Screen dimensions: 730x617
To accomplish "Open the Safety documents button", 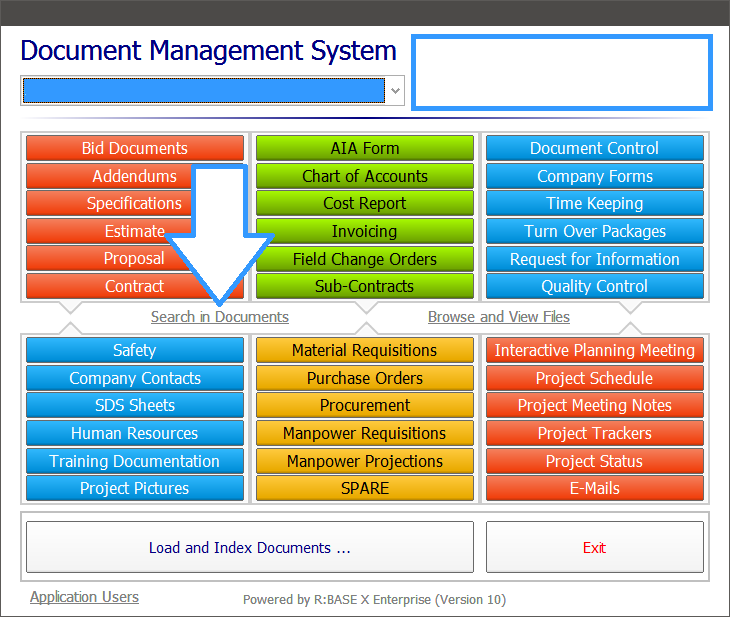I will tap(134, 350).
